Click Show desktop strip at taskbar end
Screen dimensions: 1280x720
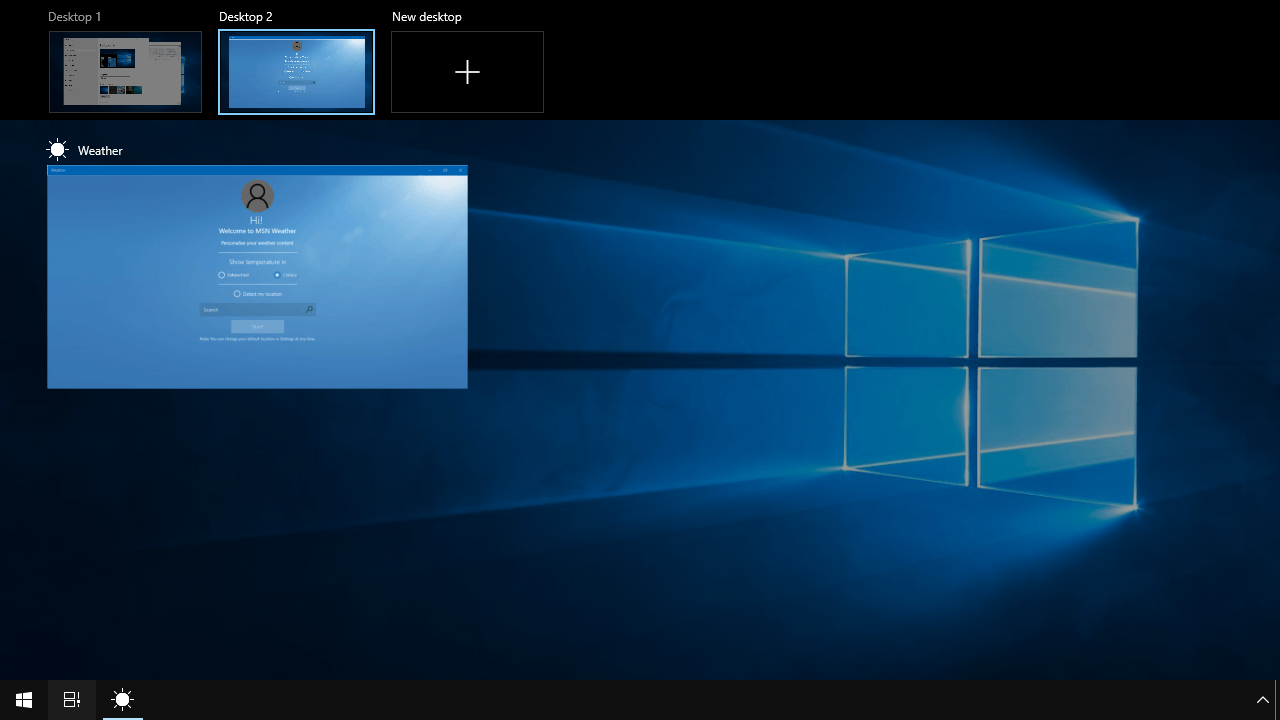pos(1277,700)
